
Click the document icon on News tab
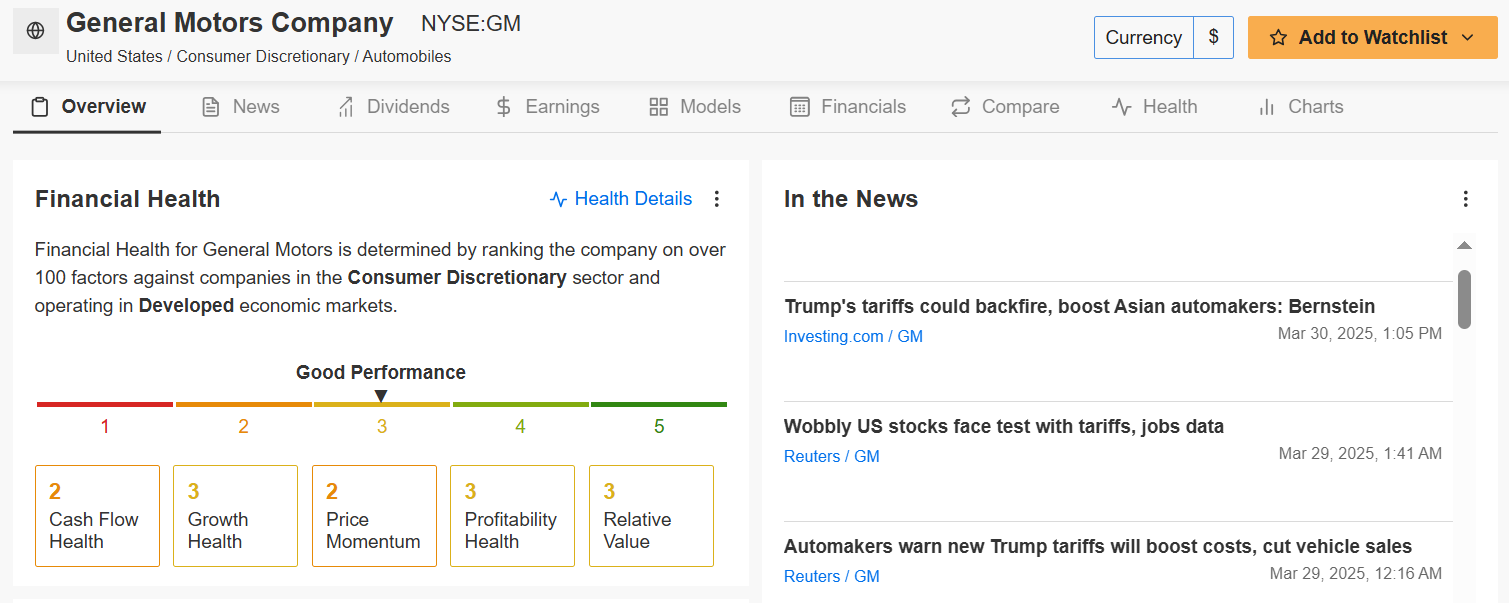click(x=211, y=107)
